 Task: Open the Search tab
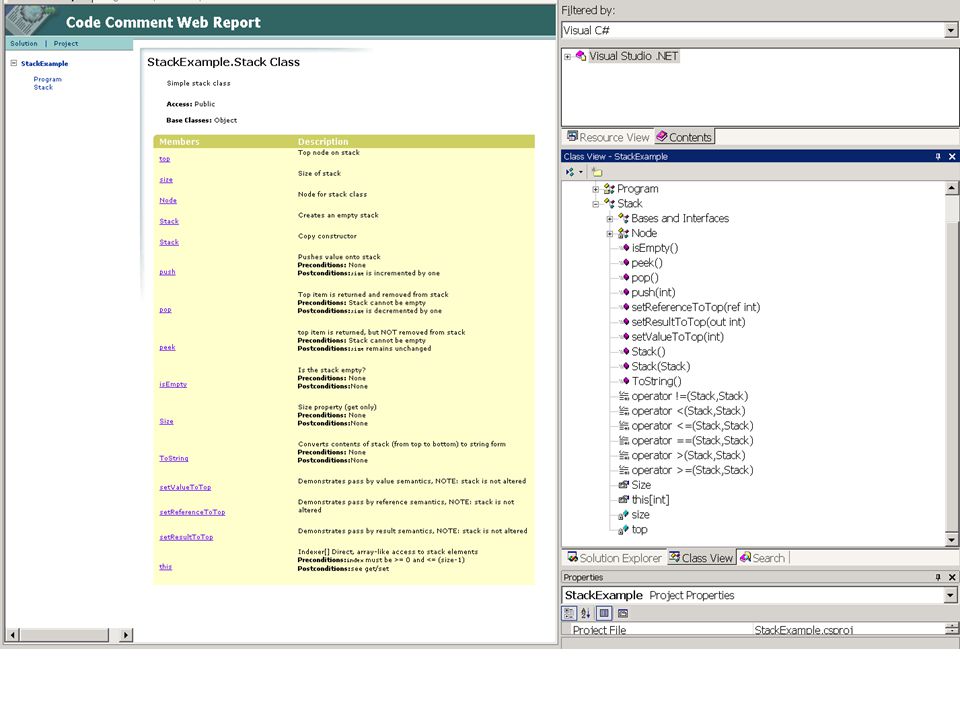(762, 558)
